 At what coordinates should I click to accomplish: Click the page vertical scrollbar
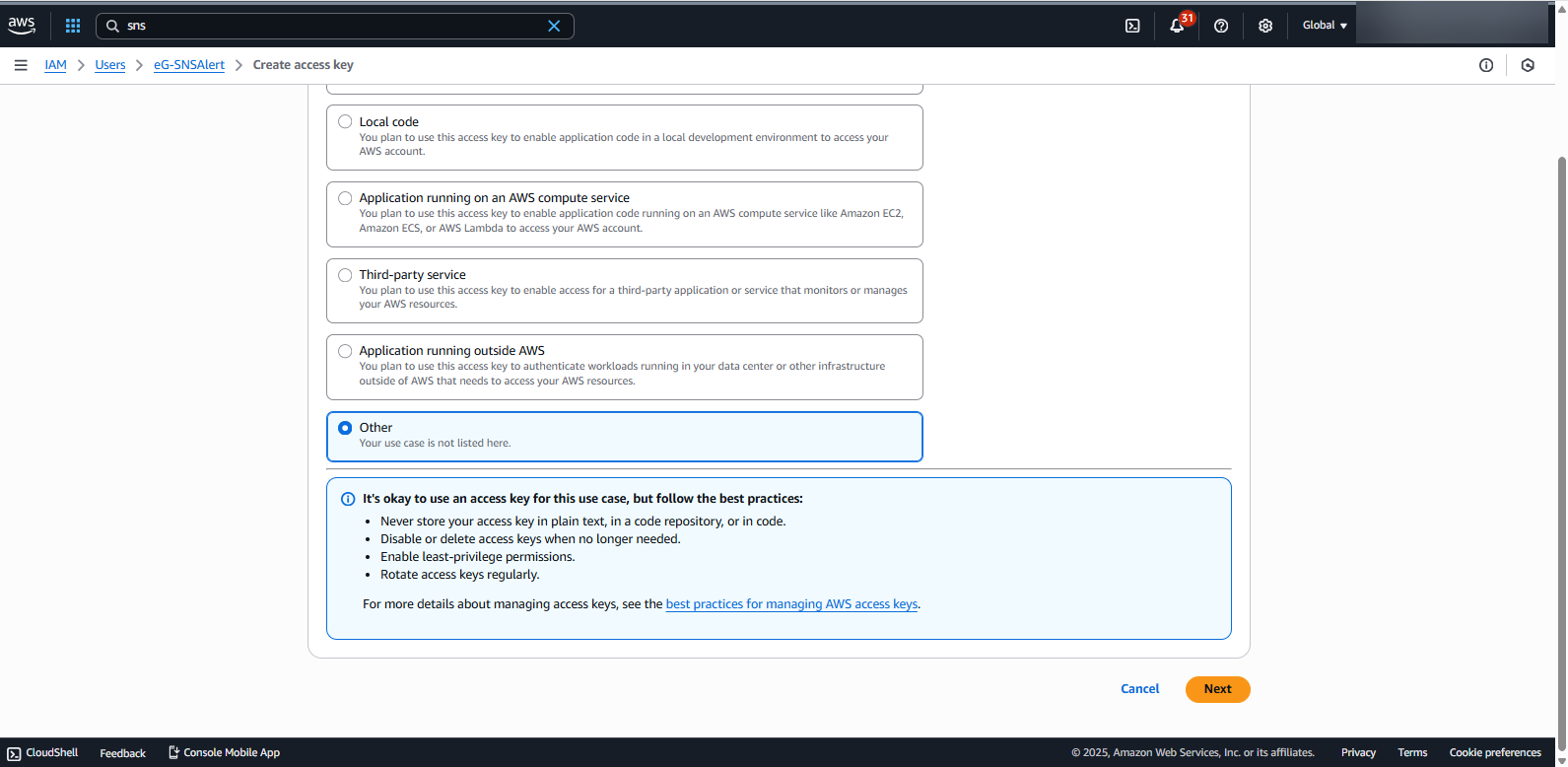click(1561, 394)
